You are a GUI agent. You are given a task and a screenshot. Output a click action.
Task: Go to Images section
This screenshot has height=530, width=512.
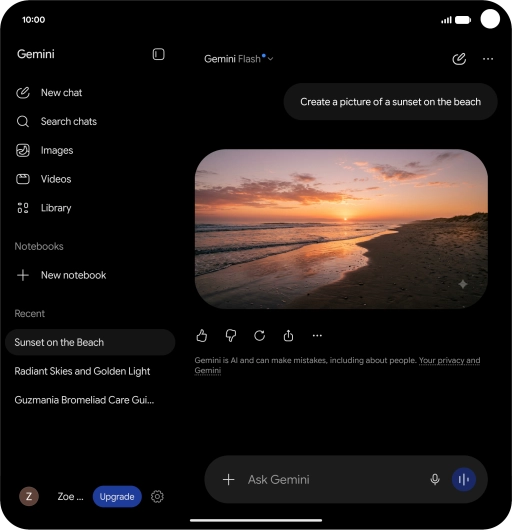[45, 150]
